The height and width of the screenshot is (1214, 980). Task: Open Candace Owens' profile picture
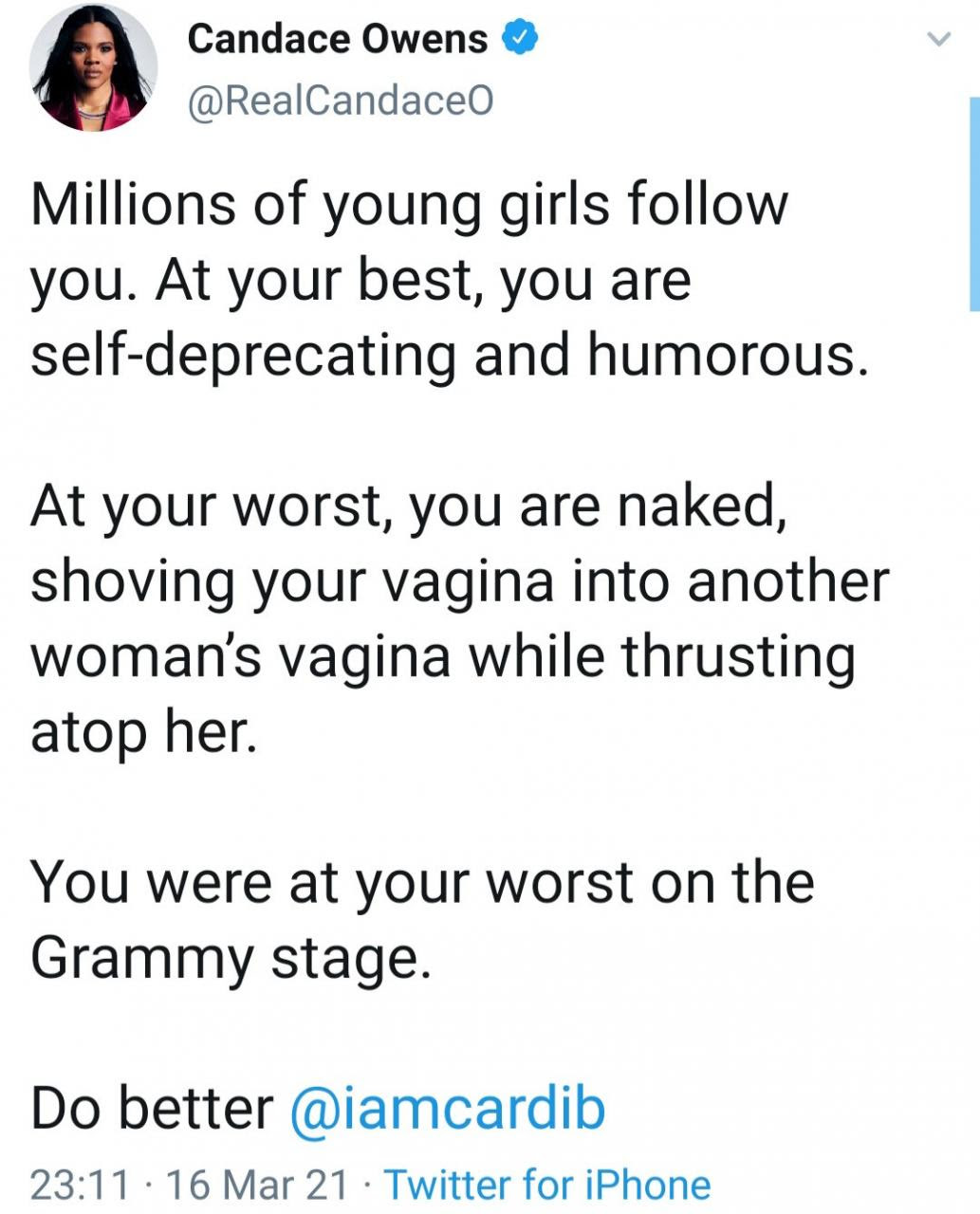93,68
